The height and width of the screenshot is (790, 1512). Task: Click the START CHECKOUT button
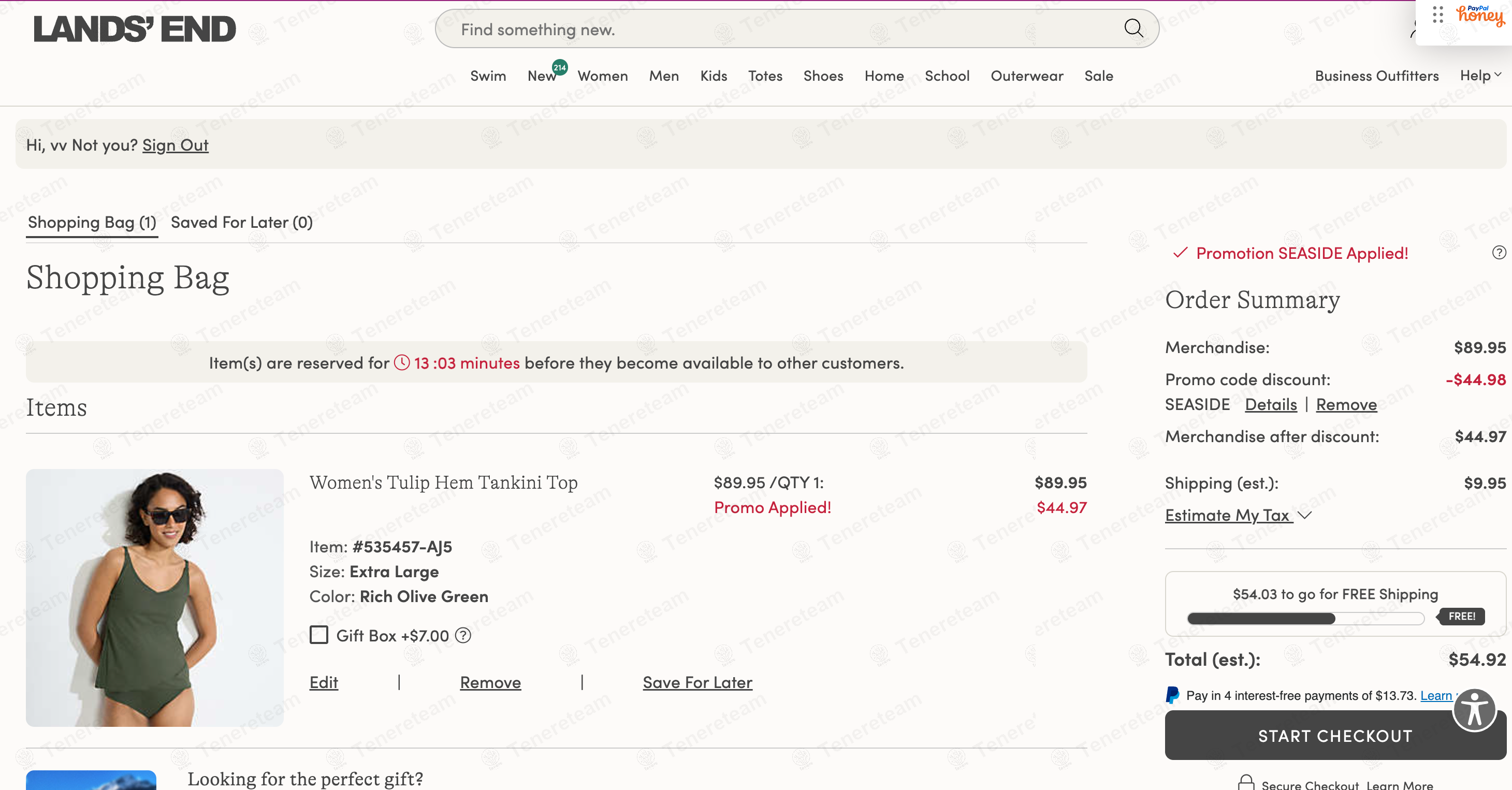1335,736
